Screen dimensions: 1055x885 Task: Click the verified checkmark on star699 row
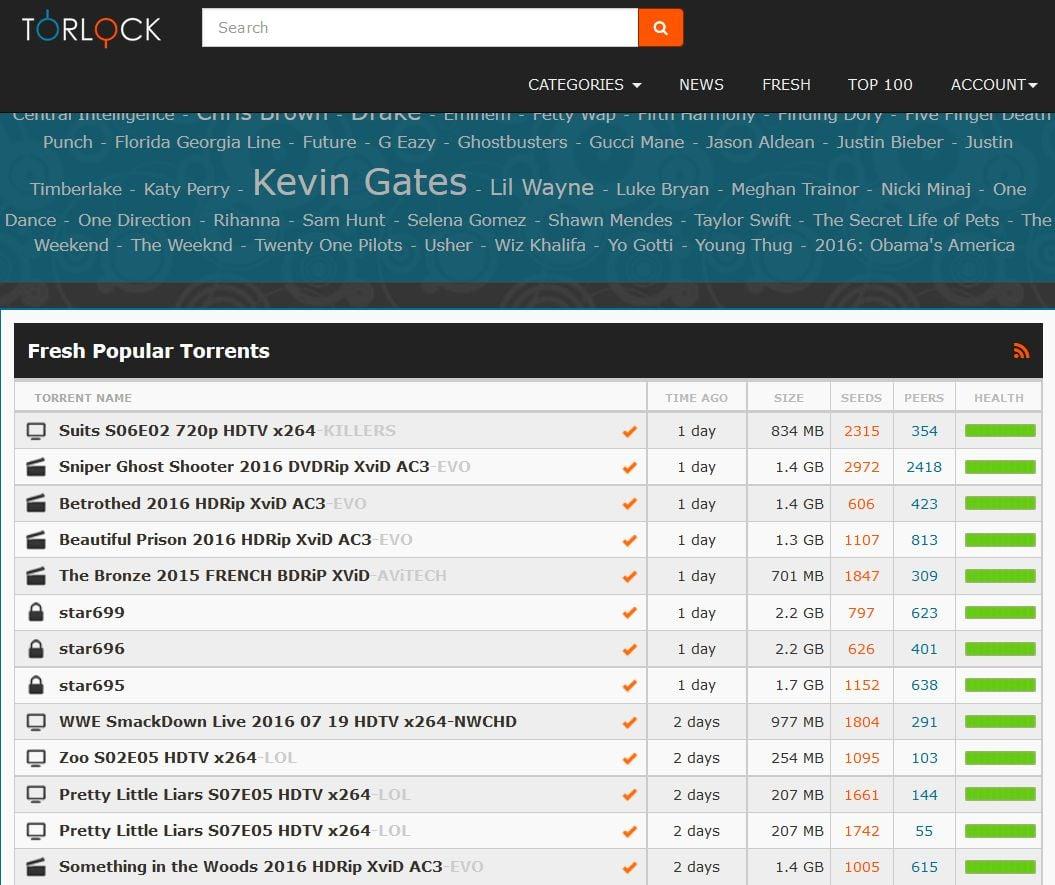(x=629, y=613)
